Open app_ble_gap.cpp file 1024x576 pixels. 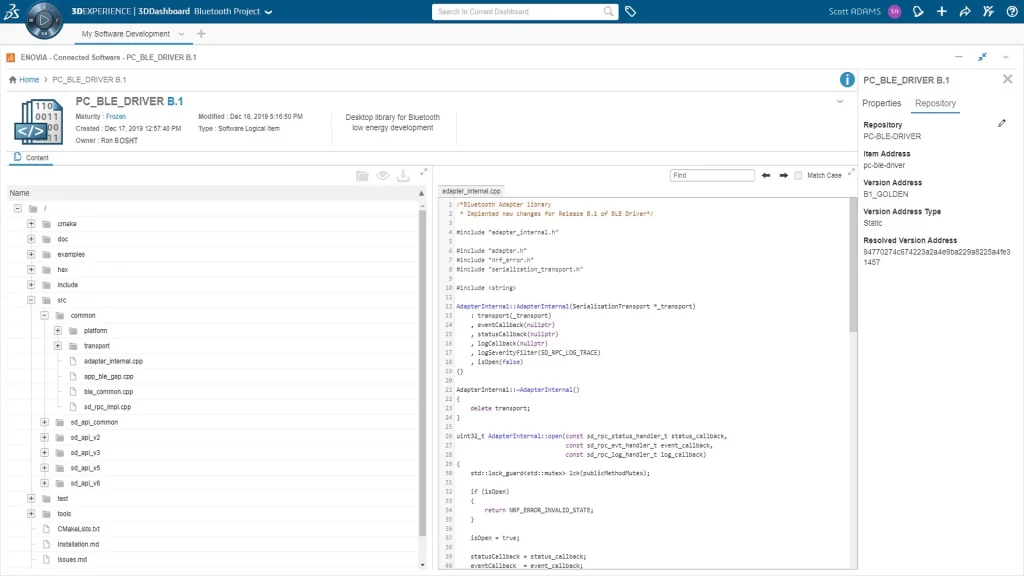[108, 376]
